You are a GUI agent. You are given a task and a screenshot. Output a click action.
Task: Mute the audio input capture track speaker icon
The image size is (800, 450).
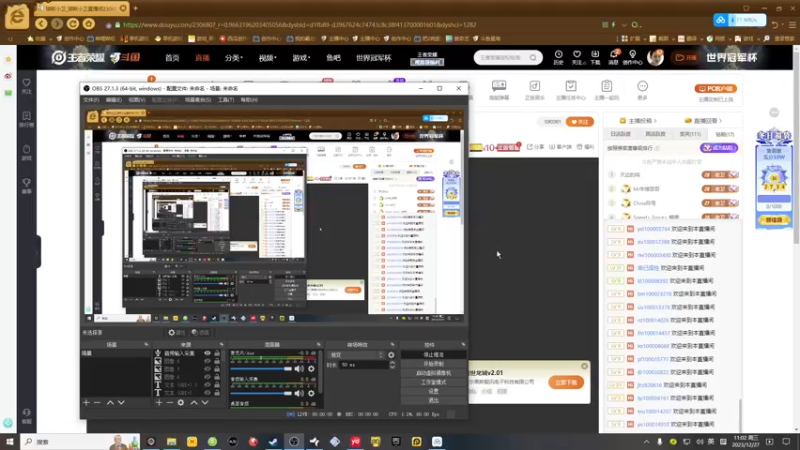(299, 393)
